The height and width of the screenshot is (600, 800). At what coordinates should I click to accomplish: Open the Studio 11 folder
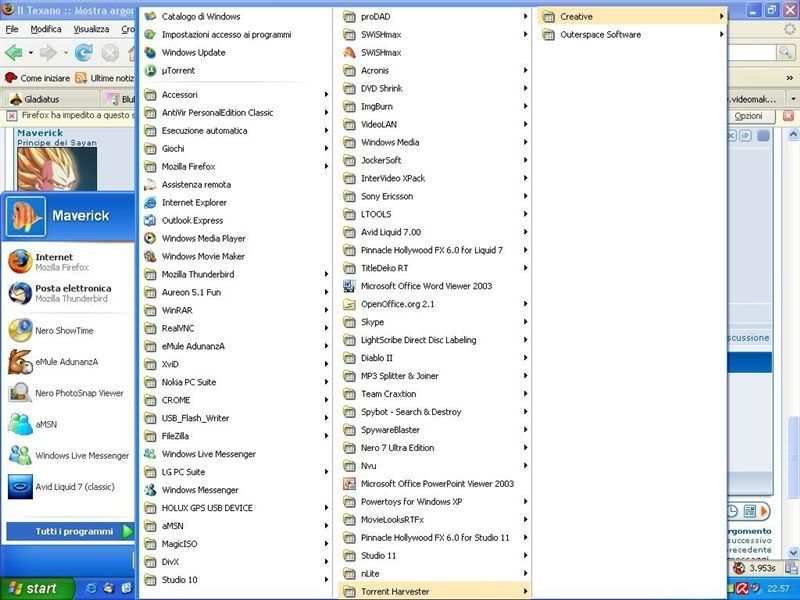click(435, 556)
